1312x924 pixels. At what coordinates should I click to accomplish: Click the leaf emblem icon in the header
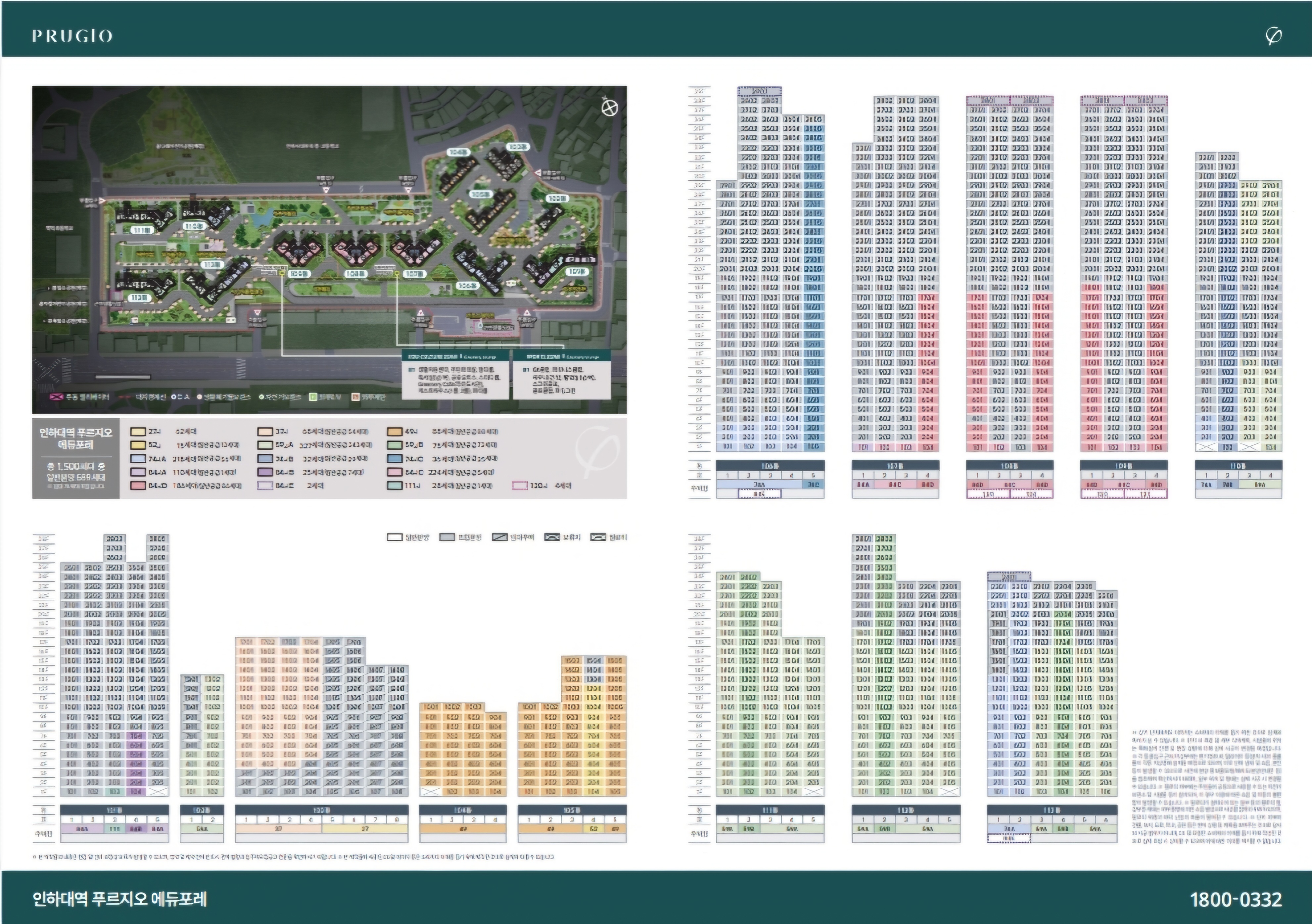[1274, 36]
